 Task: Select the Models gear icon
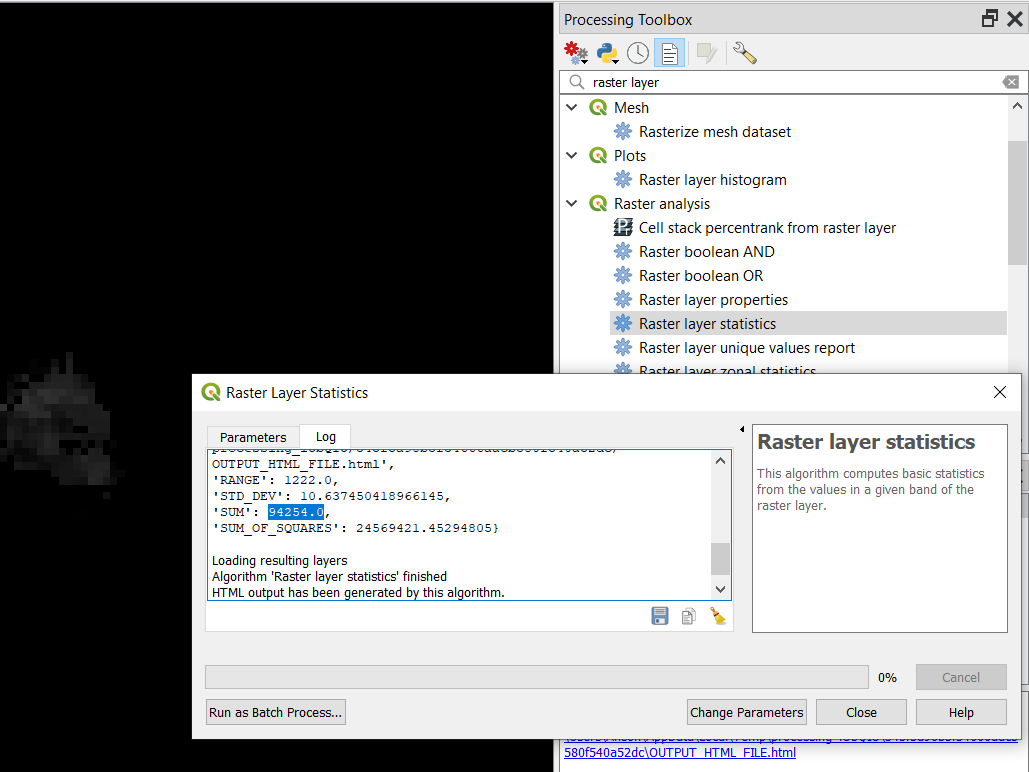coord(575,52)
